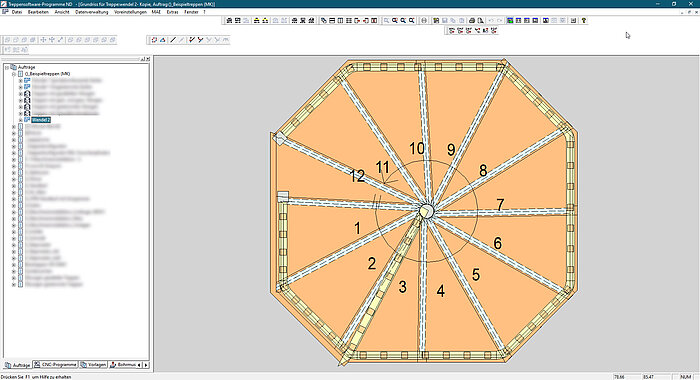The width and height of the screenshot is (700, 380).
Task: Click the printer icon in the main toolbar
Action: click(472, 21)
